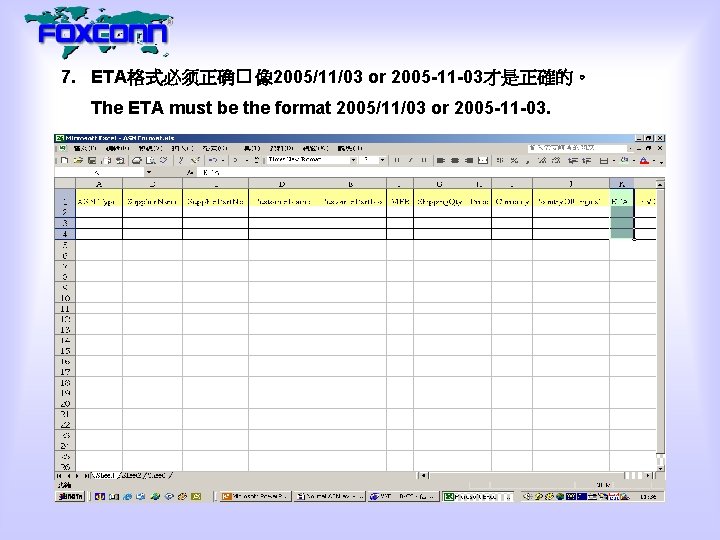Switch to Microsoft PowerPoint taskbar button
Image resolution: width=720 pixels, height=540 pixels.
click(x=255, y=496)
